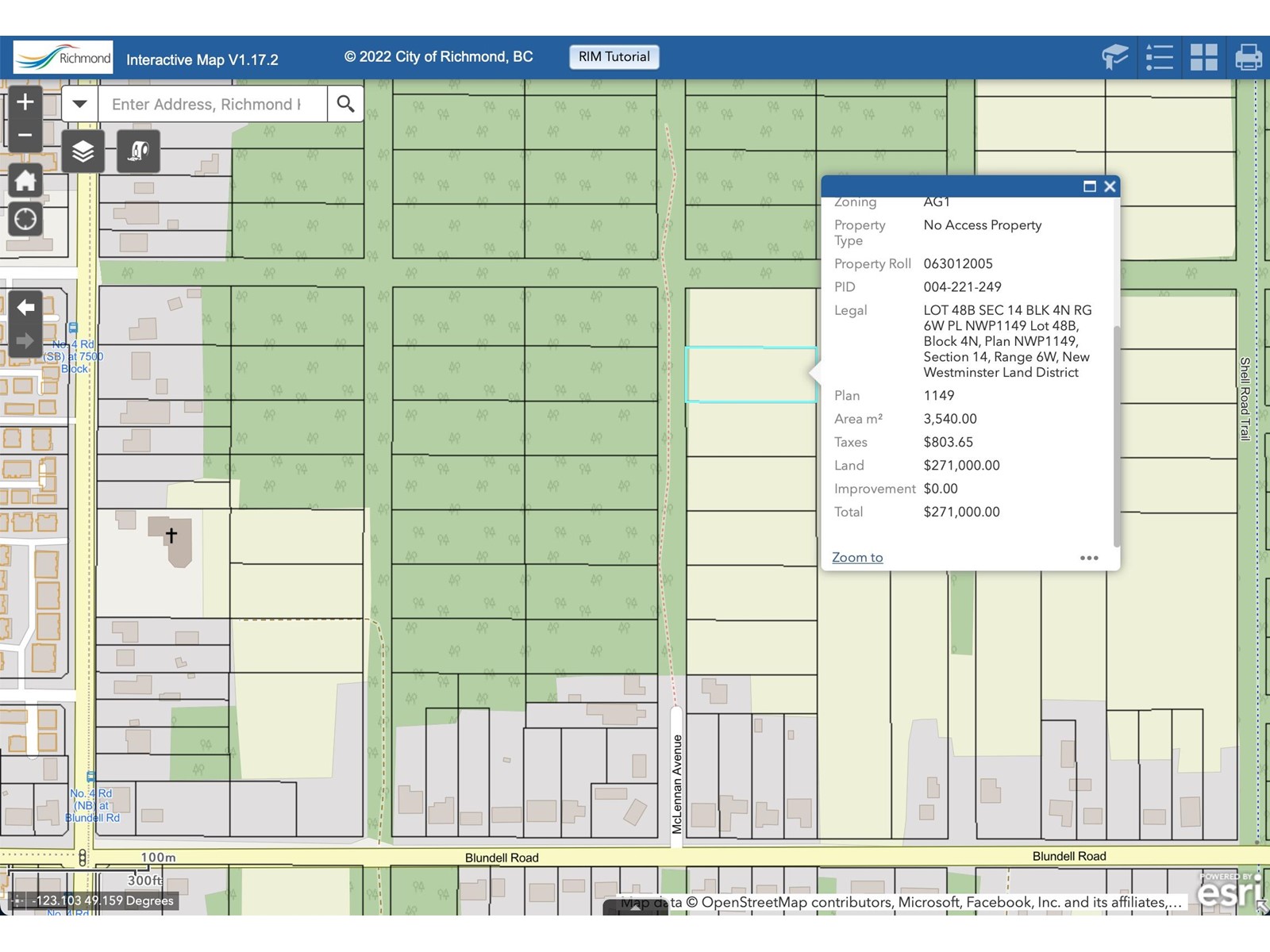Zoom out using the minus control

click(x=25, y=134)
